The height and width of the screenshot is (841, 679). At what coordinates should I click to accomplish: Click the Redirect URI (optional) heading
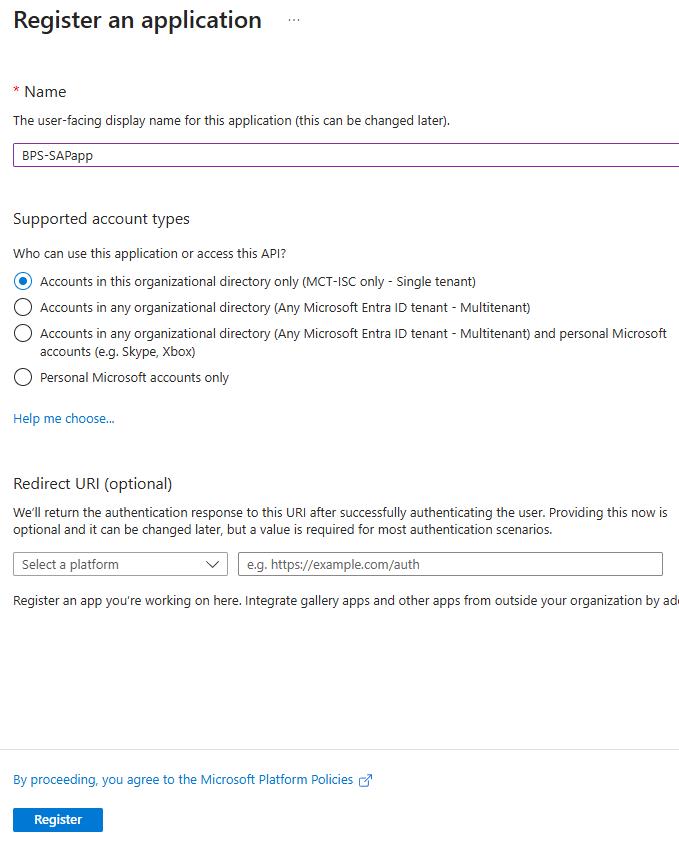click(x=93, y=484)
